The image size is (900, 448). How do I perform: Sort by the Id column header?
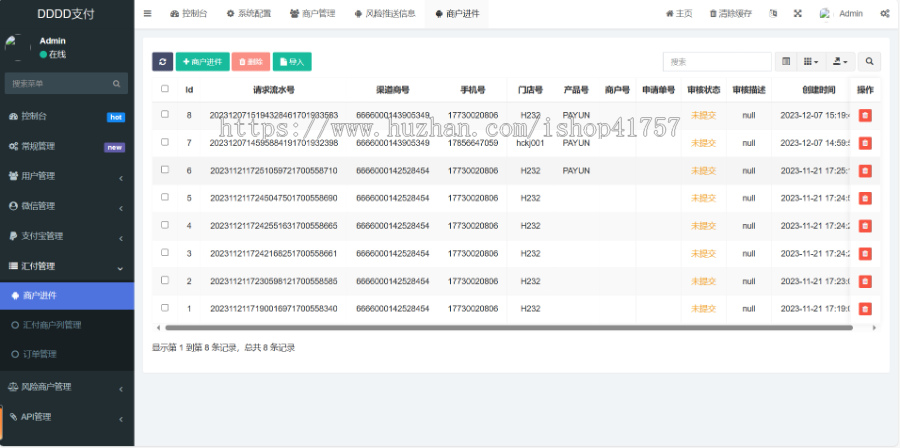click(189, 90)
